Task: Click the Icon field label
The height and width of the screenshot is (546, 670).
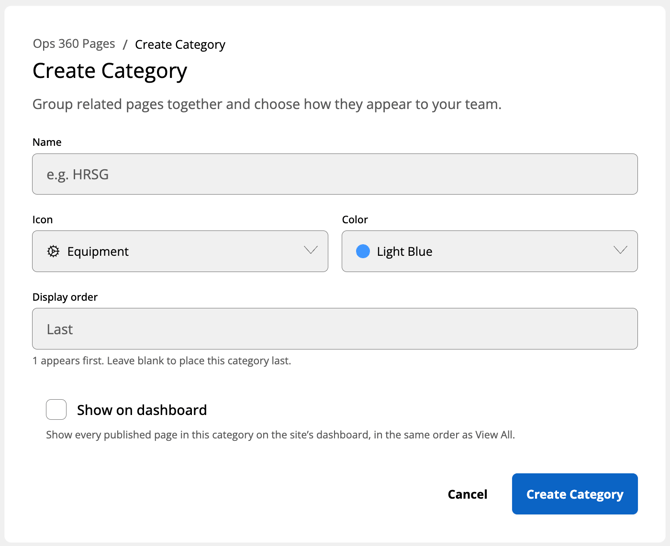Action: pyautogui.click(x=43, y=220)
